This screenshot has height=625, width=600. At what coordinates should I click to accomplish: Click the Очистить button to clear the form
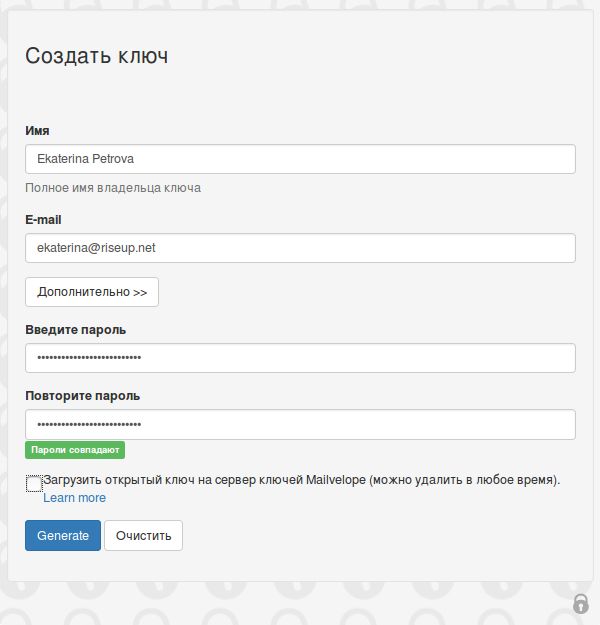pos(144,535)
